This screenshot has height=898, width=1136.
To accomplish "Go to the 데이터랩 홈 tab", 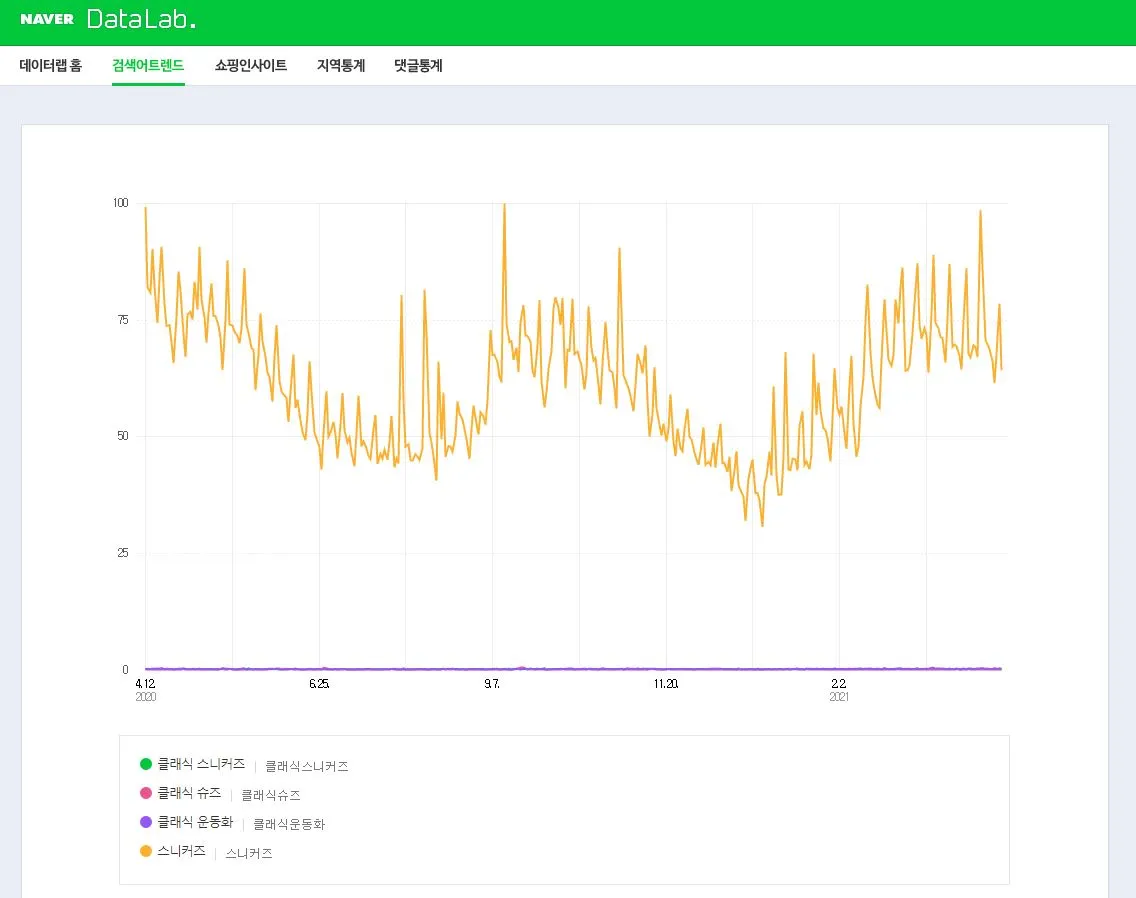I will [51, 65].
